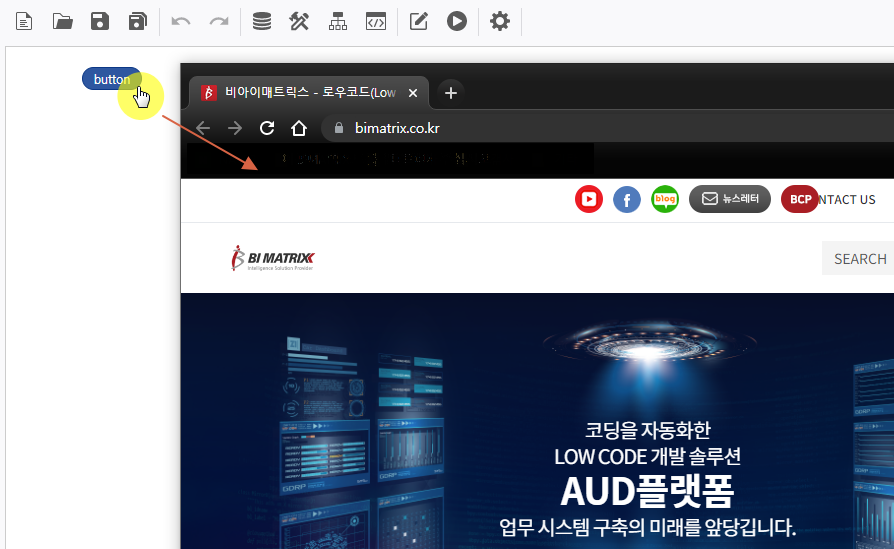The height and width of the screenshot is (549, 894).
Task: Select the 비아이매트릭스 browser tab
Action: pos(308,92)
